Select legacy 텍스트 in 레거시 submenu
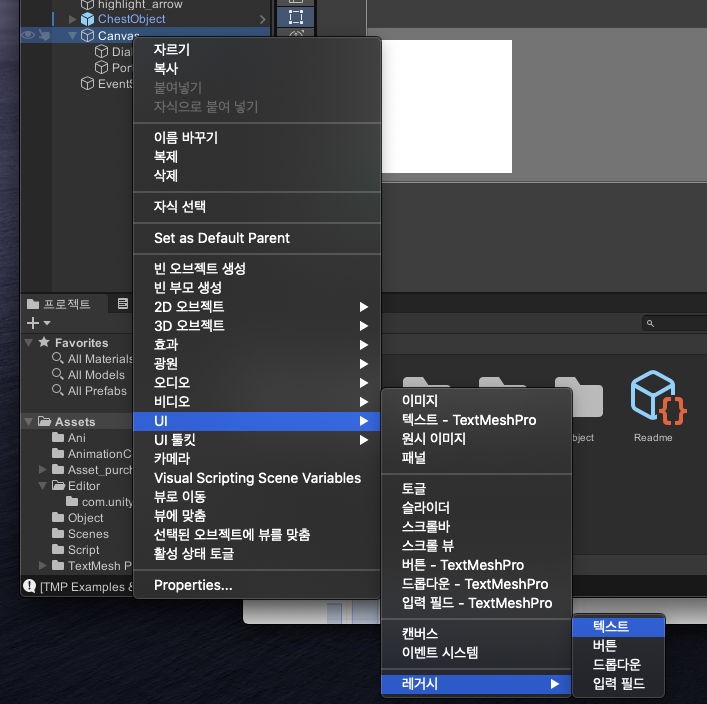The height and width of the screenshot is (704, 707). tap(618, 626)
